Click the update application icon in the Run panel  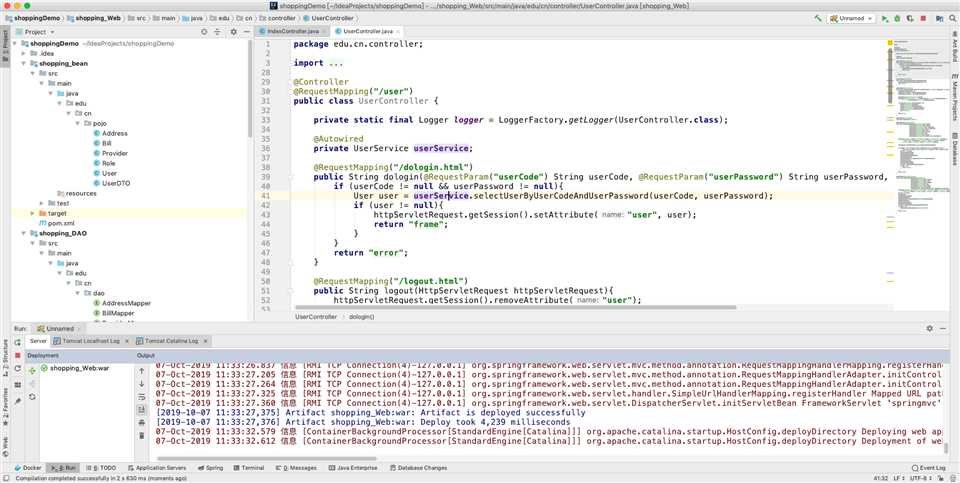[x=18, y=369]
